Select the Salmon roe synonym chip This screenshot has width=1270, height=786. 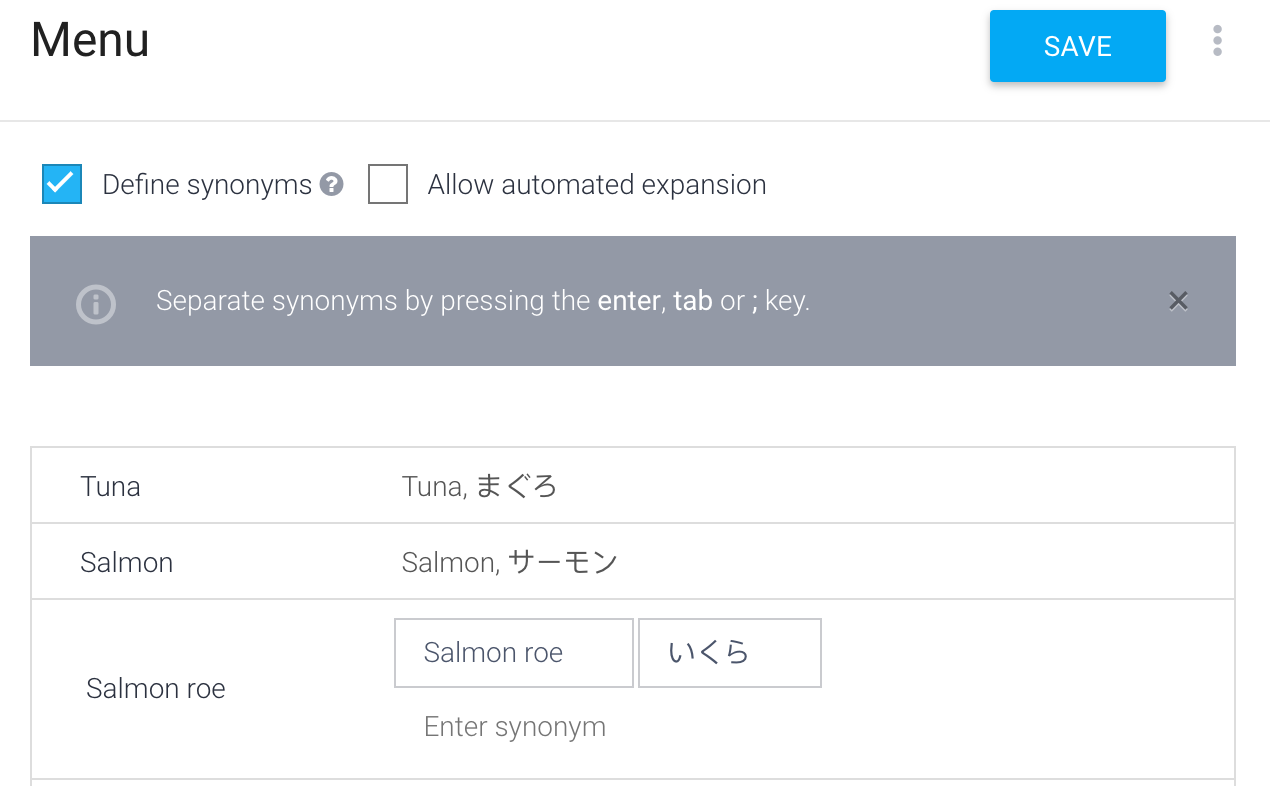[514, 653]
